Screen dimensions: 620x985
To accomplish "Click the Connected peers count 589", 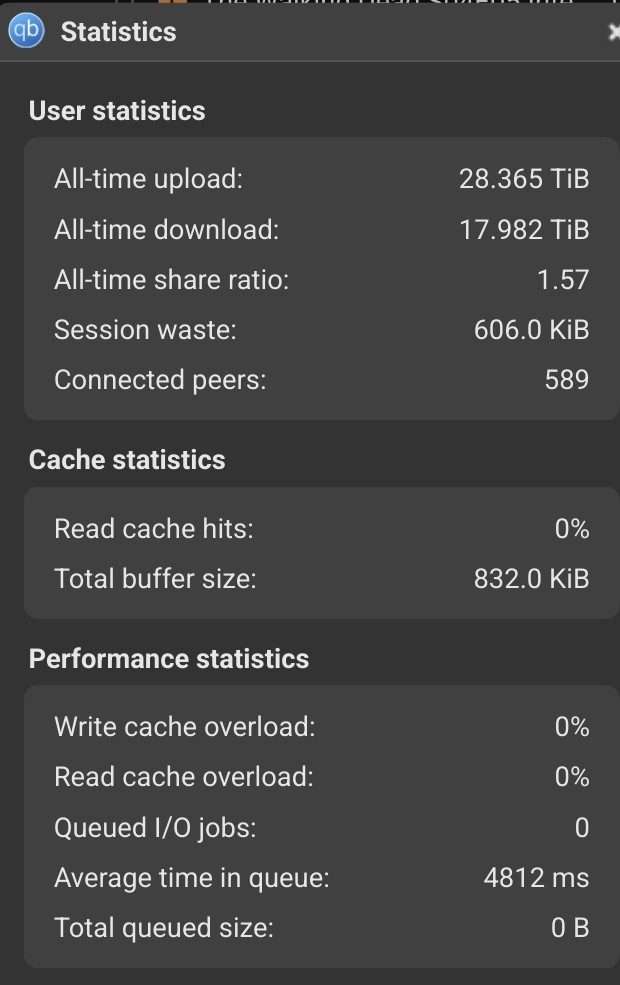I will [x=567, y=379].
